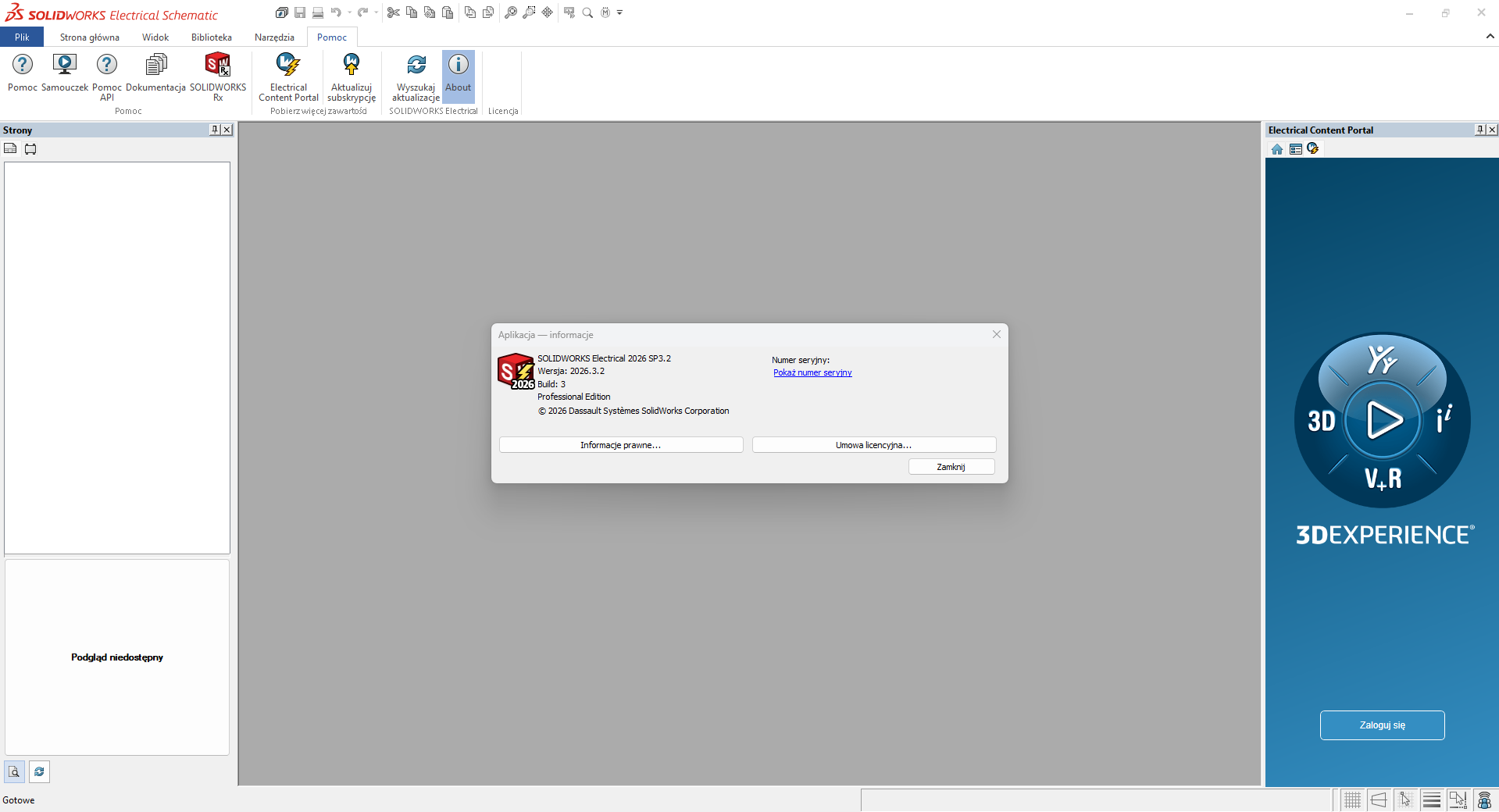This screenshot has height=812, width=1499.
Task: Click the Search magnifier in quick toolbar
Action: click(587, 12)
